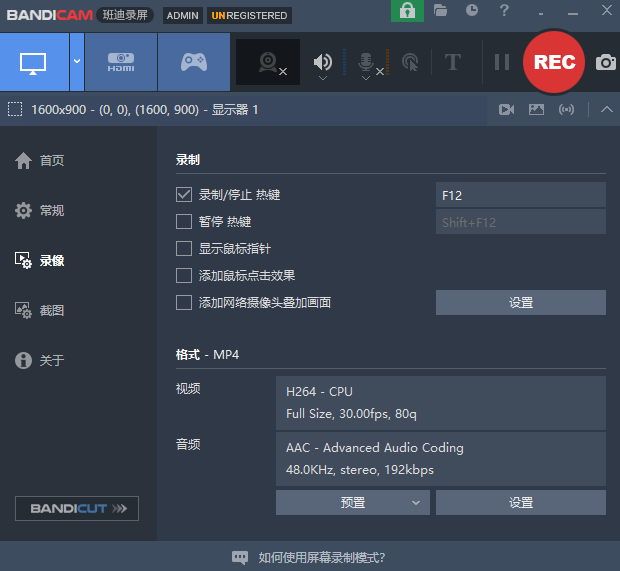
Task: Click the speech bubble help icon
Action: 240,558
